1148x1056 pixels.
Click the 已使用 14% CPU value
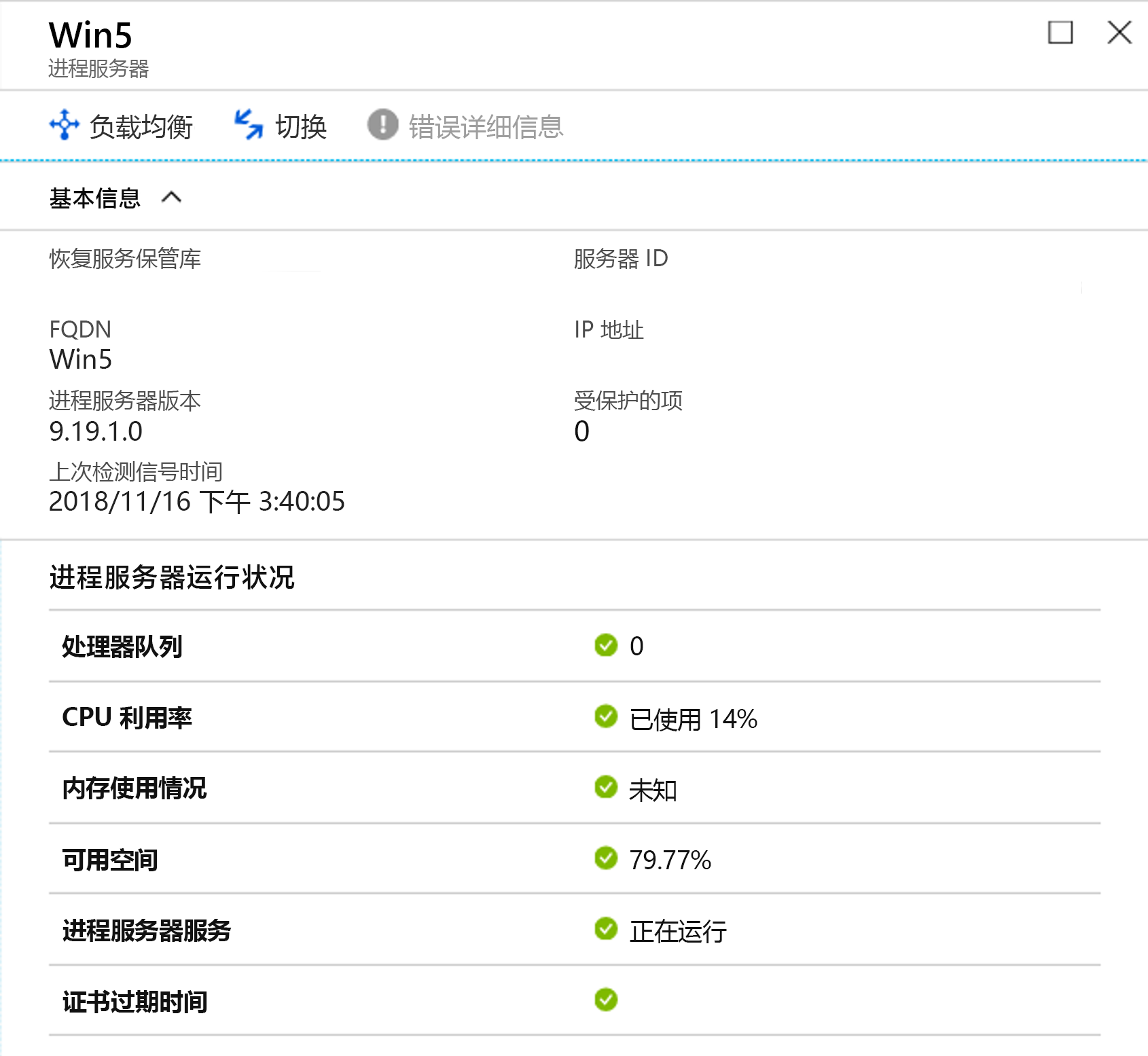(x=694, y=719)
